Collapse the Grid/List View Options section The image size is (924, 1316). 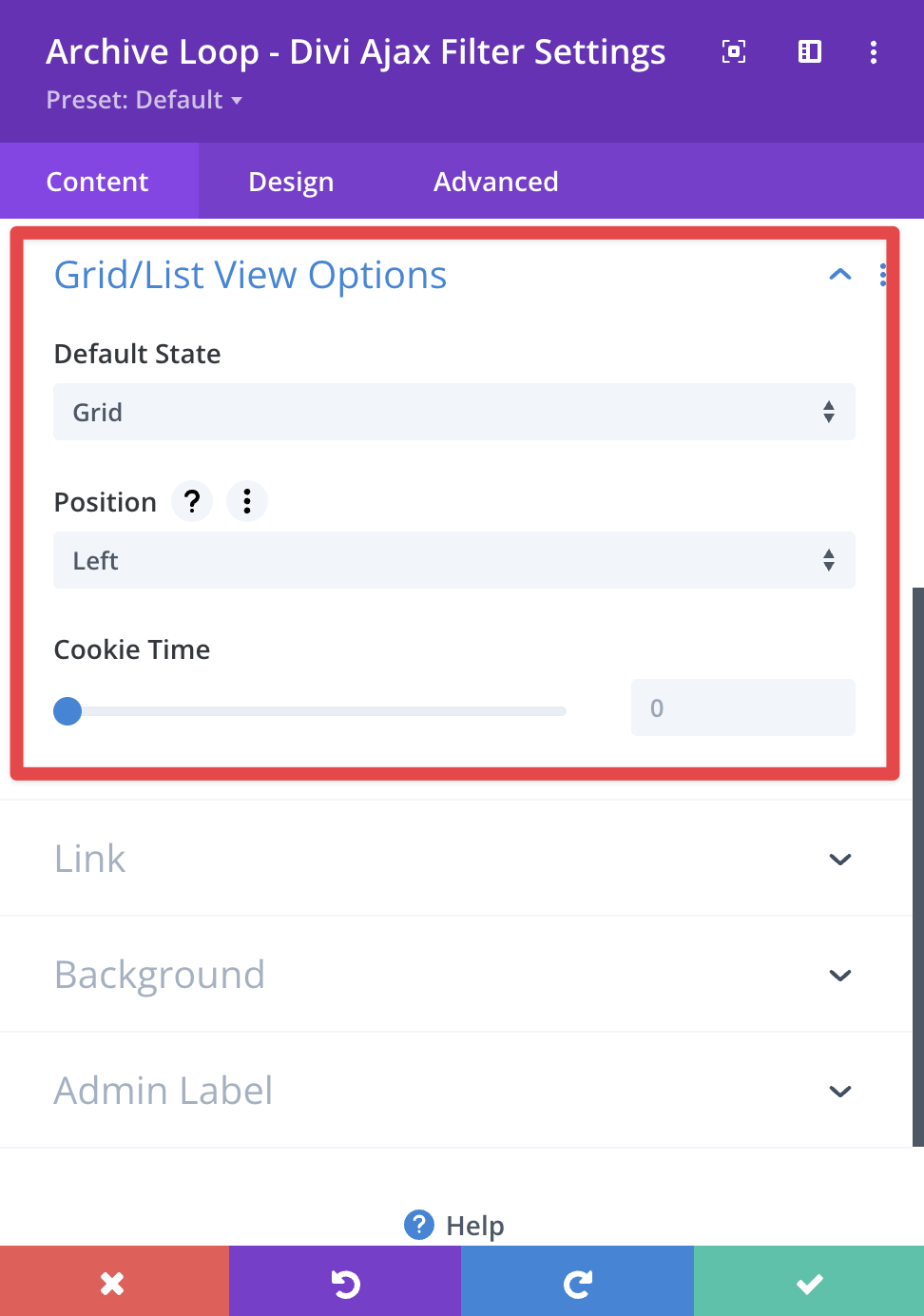(839, 275)
